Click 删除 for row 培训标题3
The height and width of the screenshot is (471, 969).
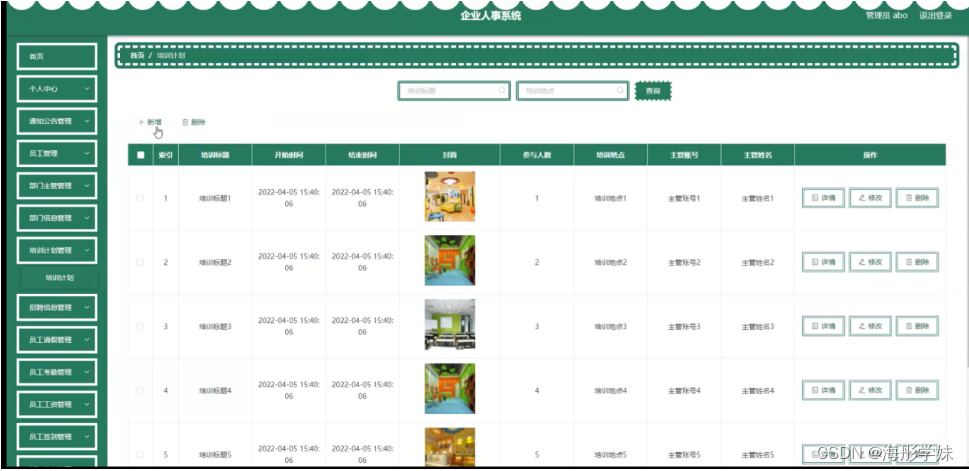(x=917, y=326)
